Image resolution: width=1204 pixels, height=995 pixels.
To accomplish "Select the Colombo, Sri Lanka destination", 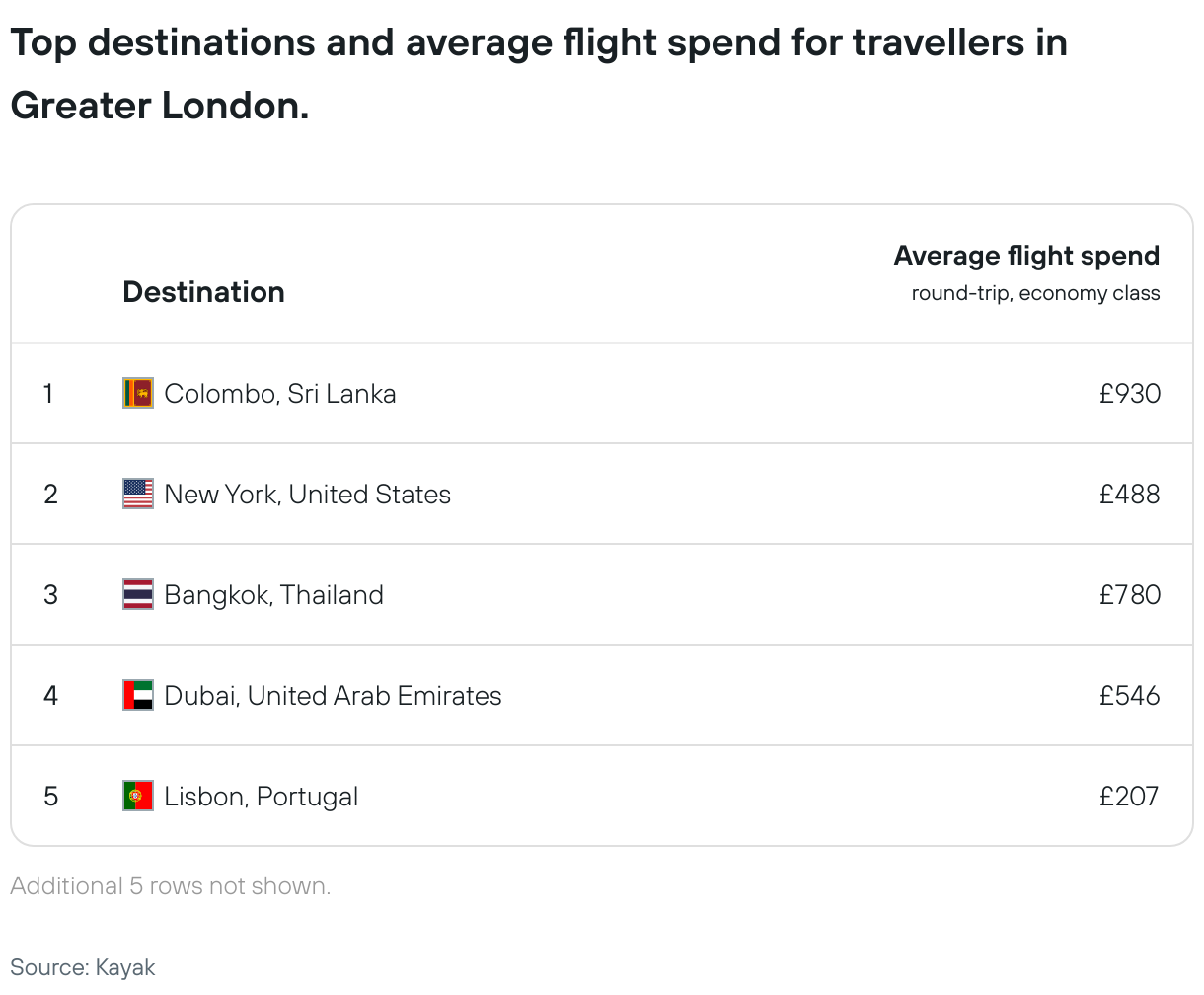I will tap(280, 394).
